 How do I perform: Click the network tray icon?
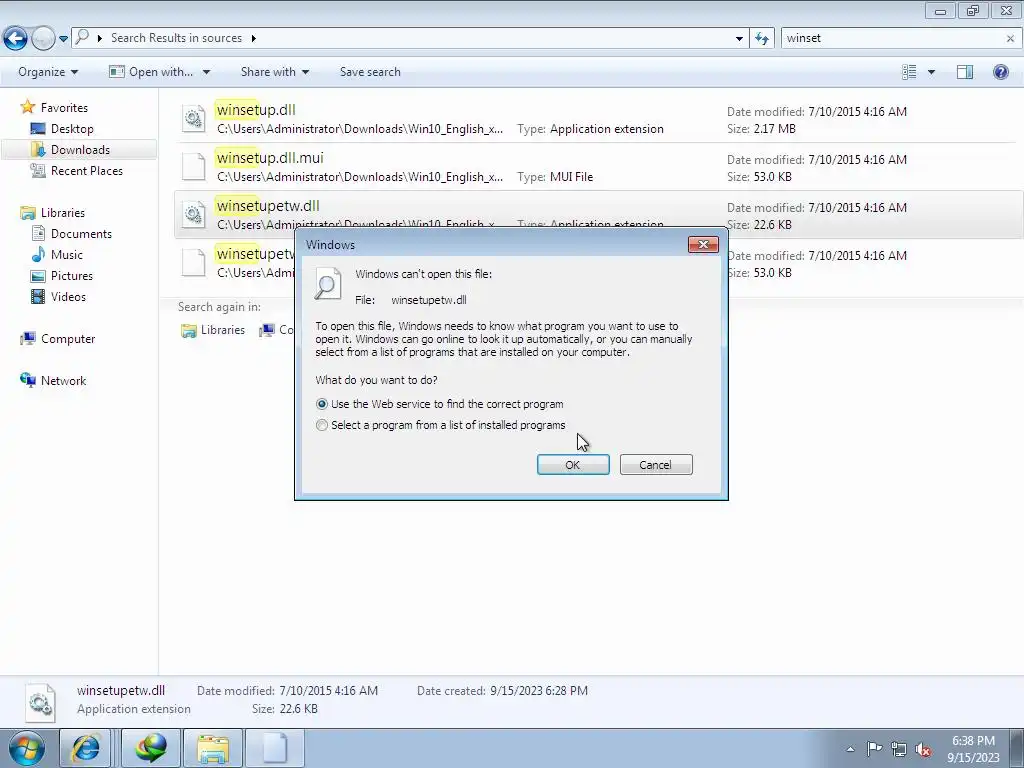coord(899,749)
